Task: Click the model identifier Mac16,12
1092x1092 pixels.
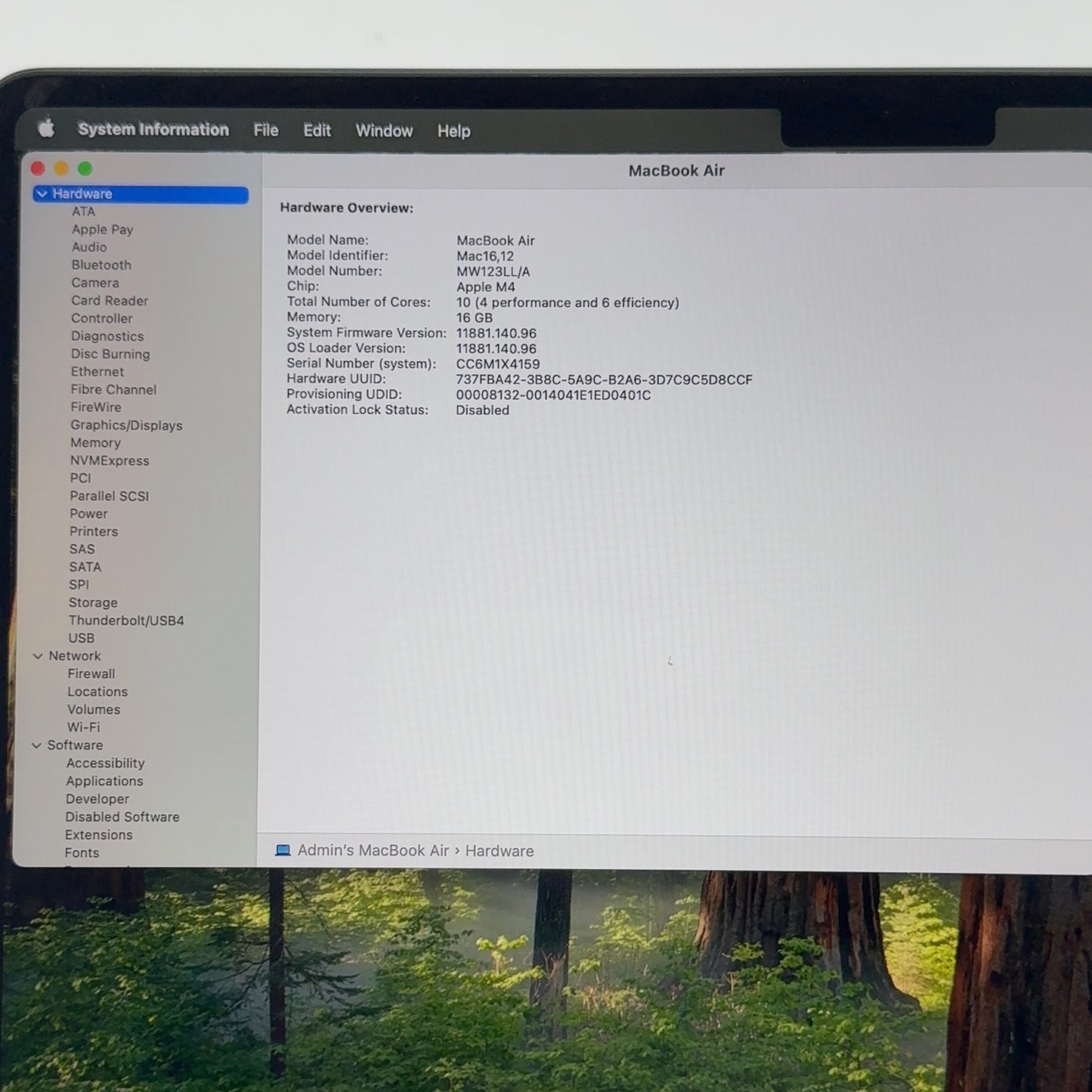Action: pyautogui.click(x=485, y=256)
